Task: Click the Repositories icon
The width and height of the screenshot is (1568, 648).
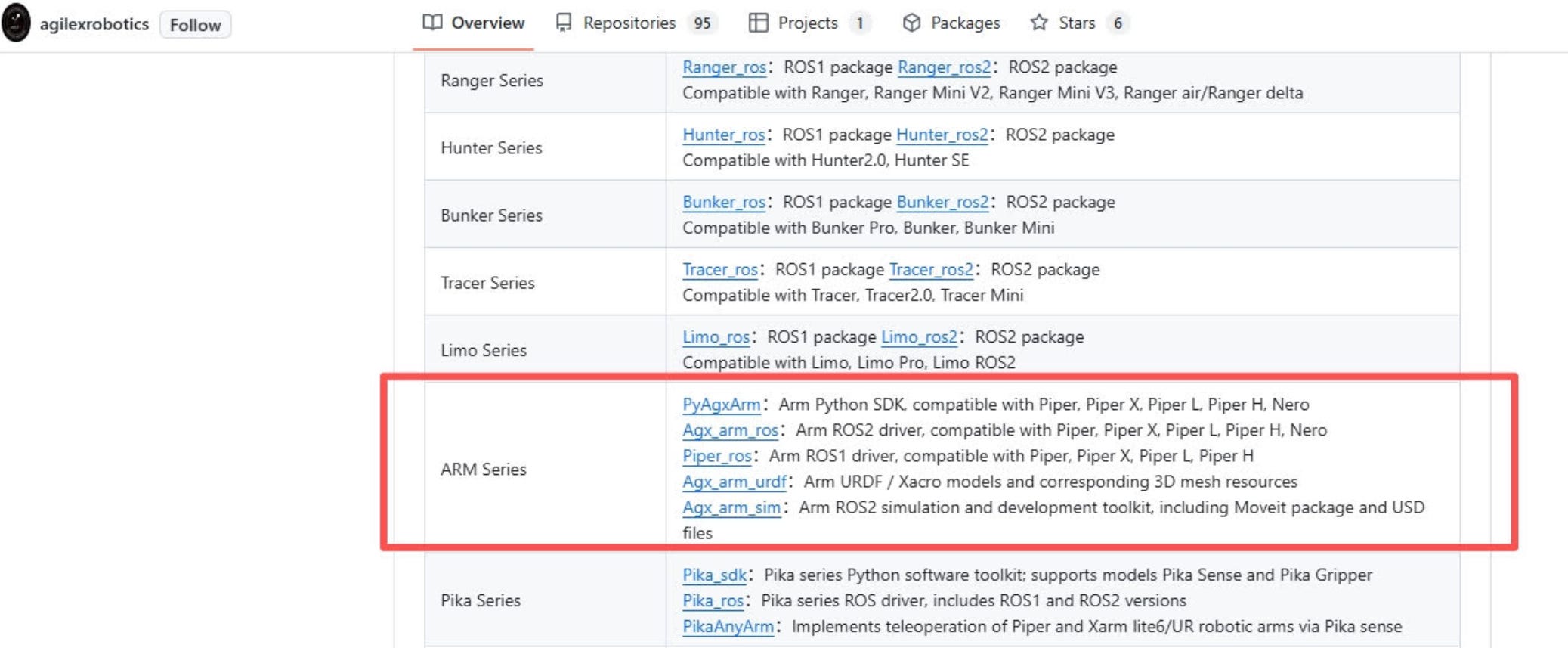Action: pos(564,23)
